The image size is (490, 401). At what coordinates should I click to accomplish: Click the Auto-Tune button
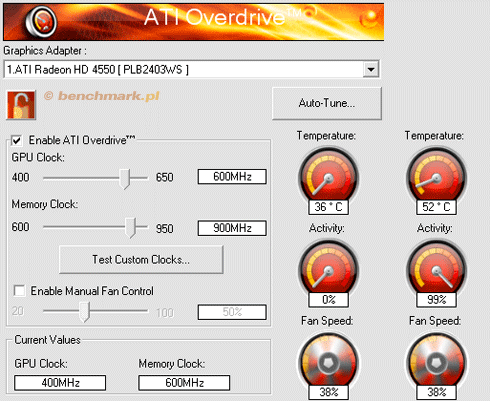(327, 103)
